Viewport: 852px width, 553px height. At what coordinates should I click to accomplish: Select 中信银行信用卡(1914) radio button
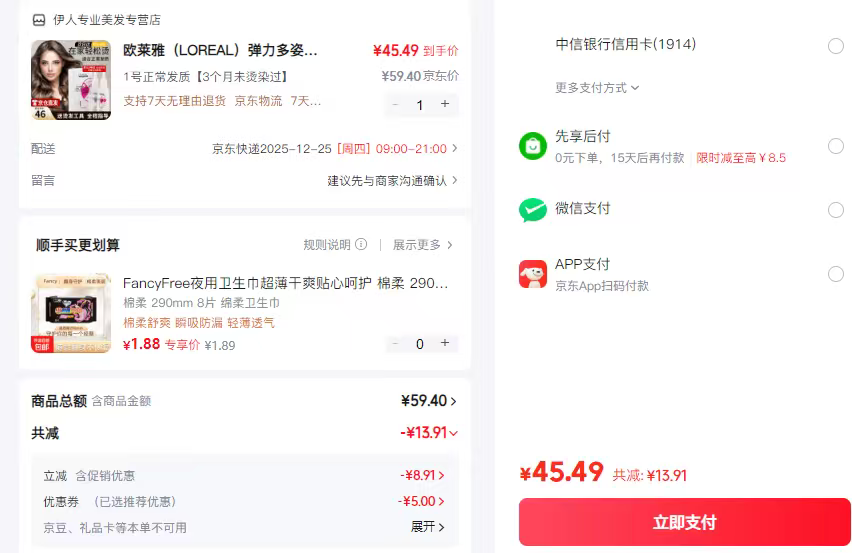pyautogui.click(x=836, y=46)
